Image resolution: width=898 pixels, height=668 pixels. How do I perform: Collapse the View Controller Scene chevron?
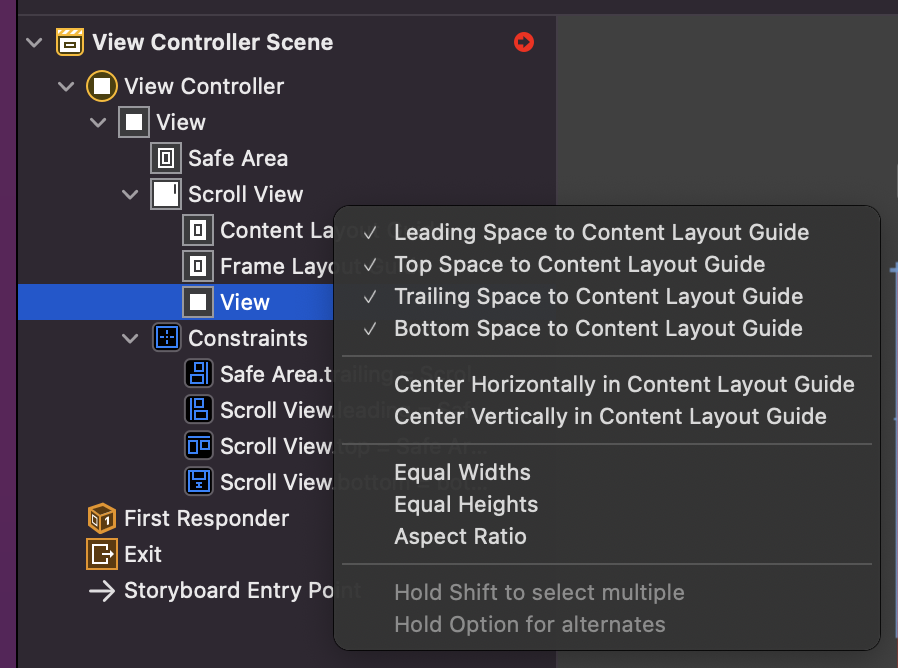click(34, 42)
